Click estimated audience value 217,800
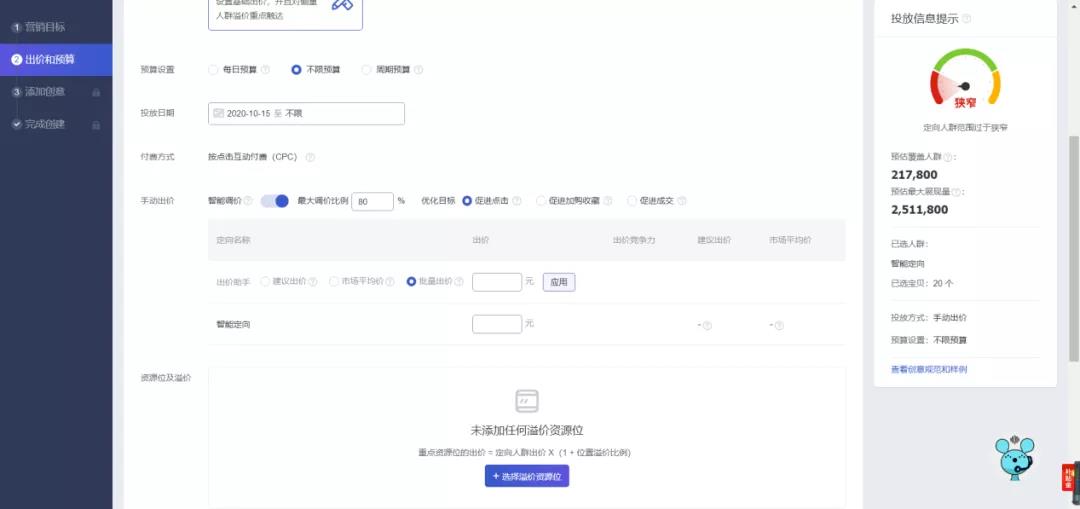 point(914,175)
